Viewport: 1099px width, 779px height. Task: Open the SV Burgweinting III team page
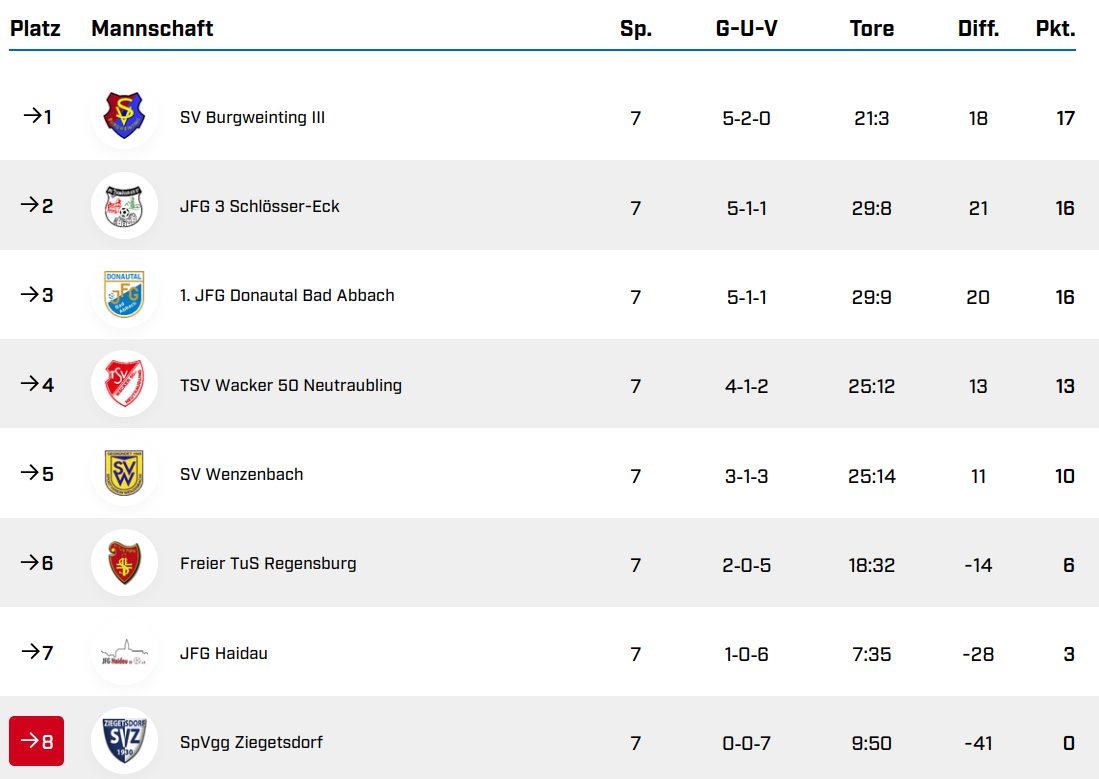pos(252,117)
